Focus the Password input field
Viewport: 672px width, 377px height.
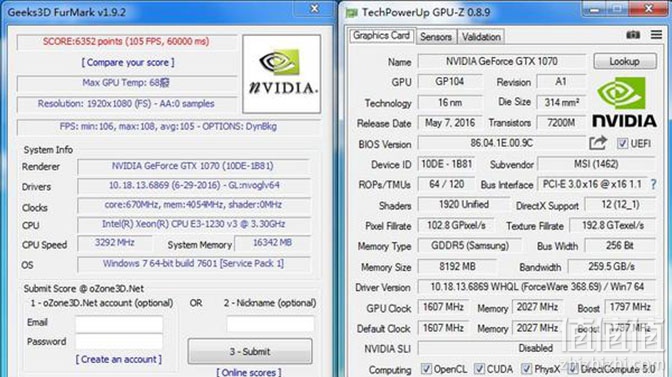point(119,341)
